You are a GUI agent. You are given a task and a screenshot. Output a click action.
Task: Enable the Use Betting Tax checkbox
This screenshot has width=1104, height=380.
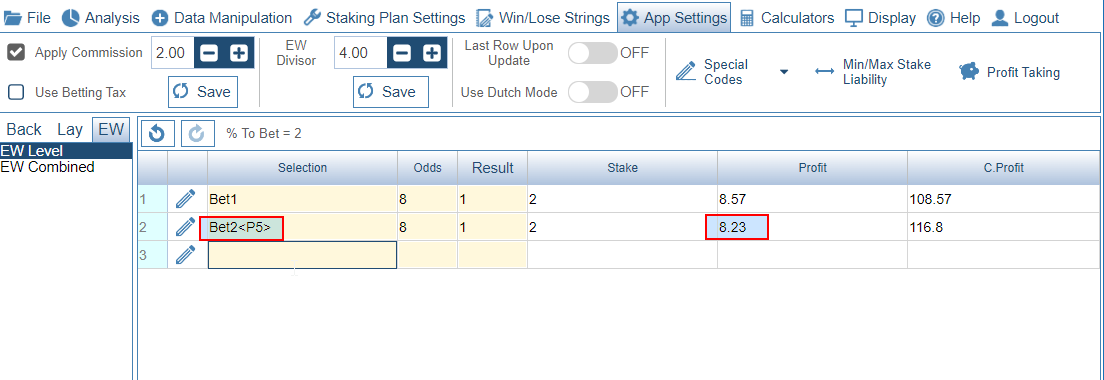(15, 92)
